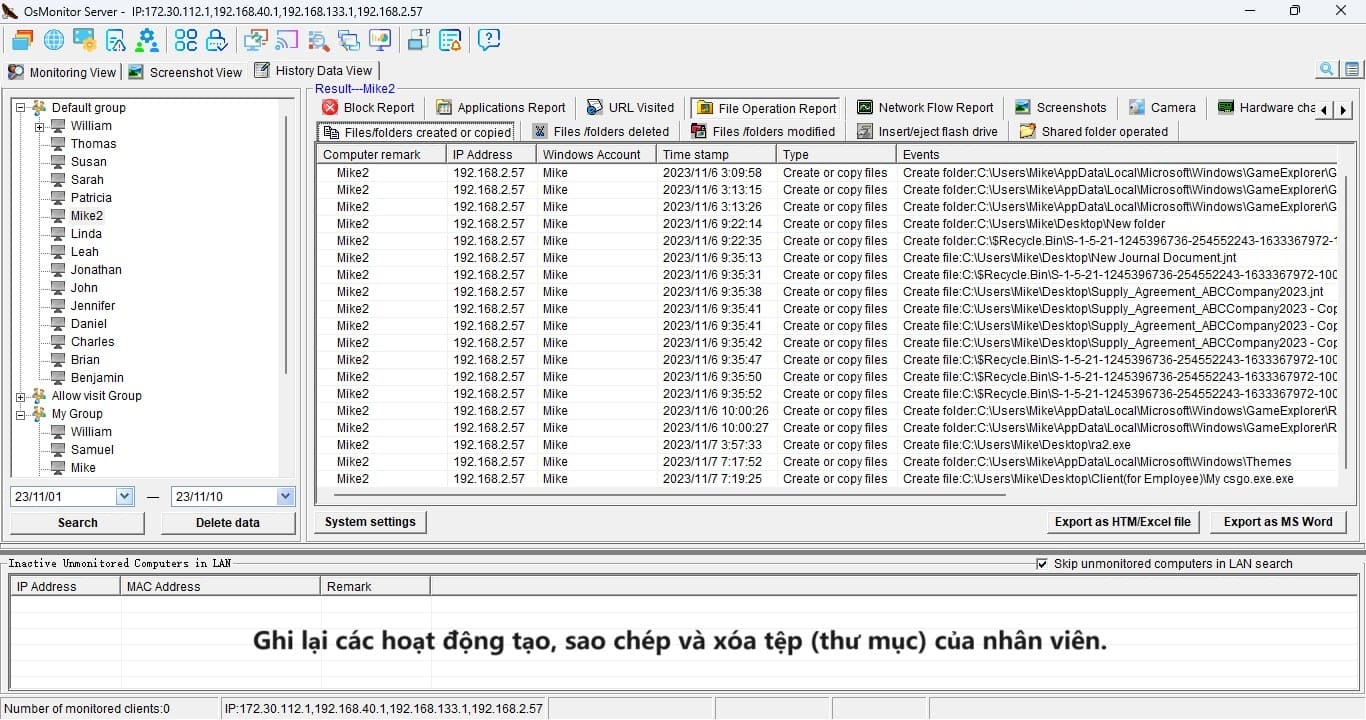The width and height of the screenshot is (1366, 720).
Task: Switch to Screenshot View tab
Action: click(x=185, y=72)
